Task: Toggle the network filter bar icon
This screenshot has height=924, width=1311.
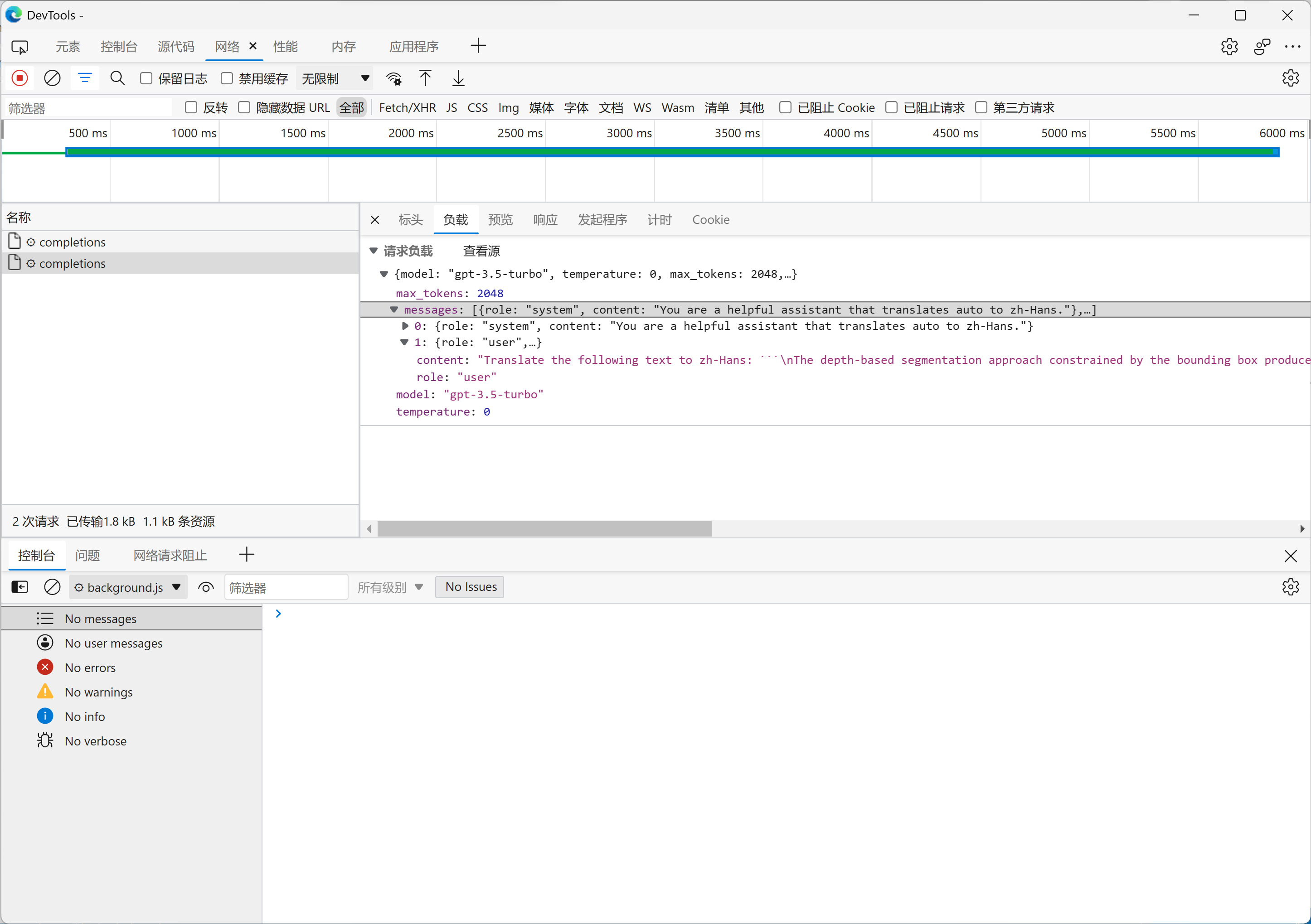Action: [84, 78]
